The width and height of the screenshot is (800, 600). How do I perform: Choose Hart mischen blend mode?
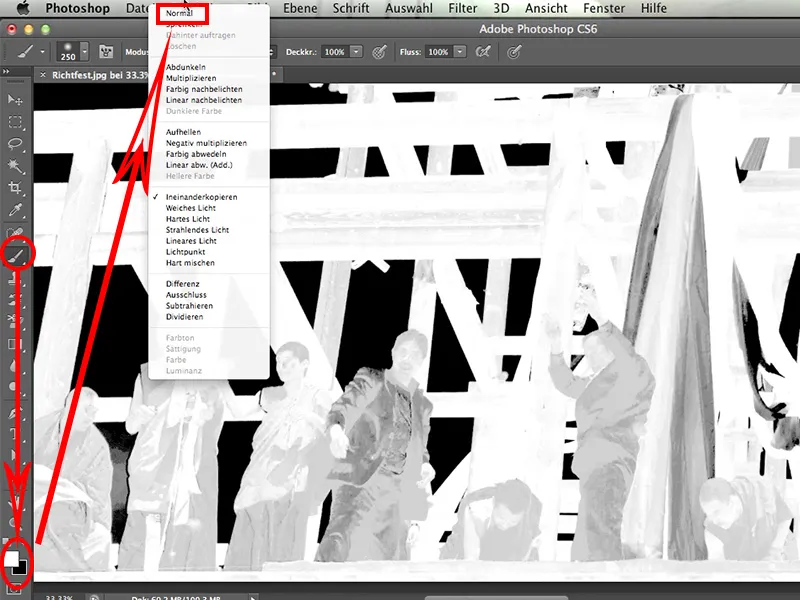(x=190, y=263)
